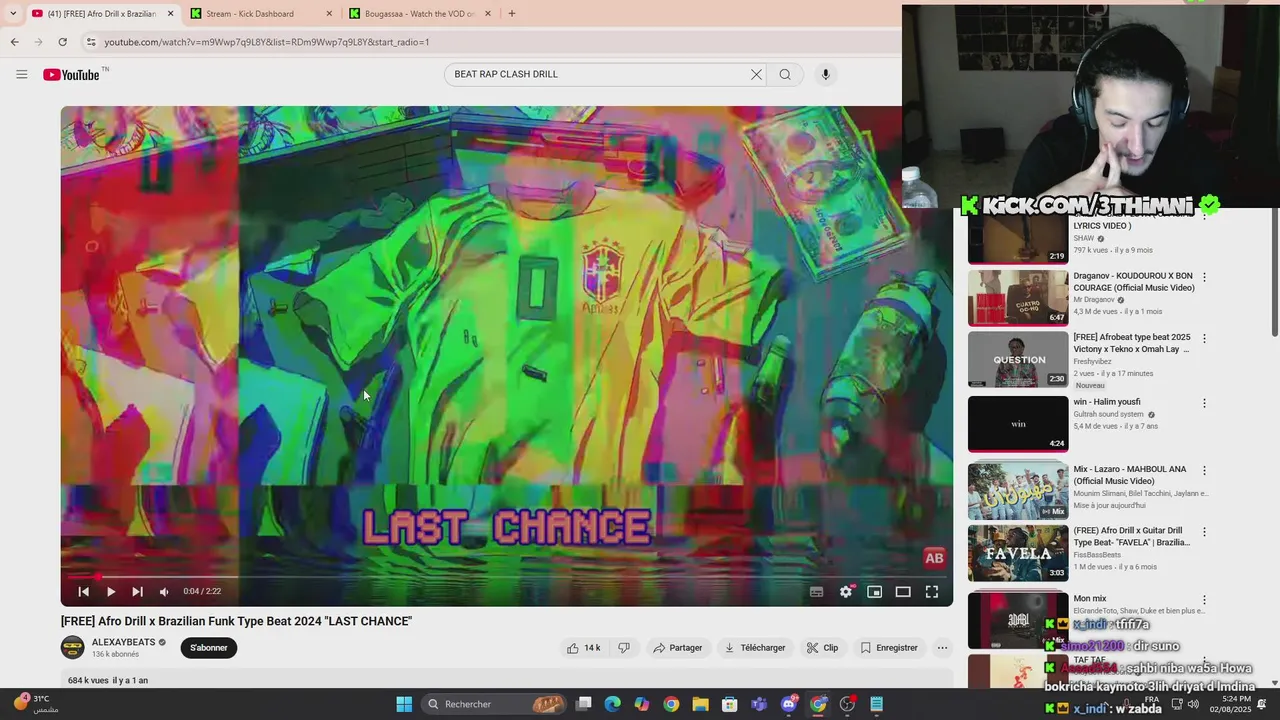Focus the browser address bar URL
Screen dimensions: 1280x720
pyautogui.click(x=267, y=42)
